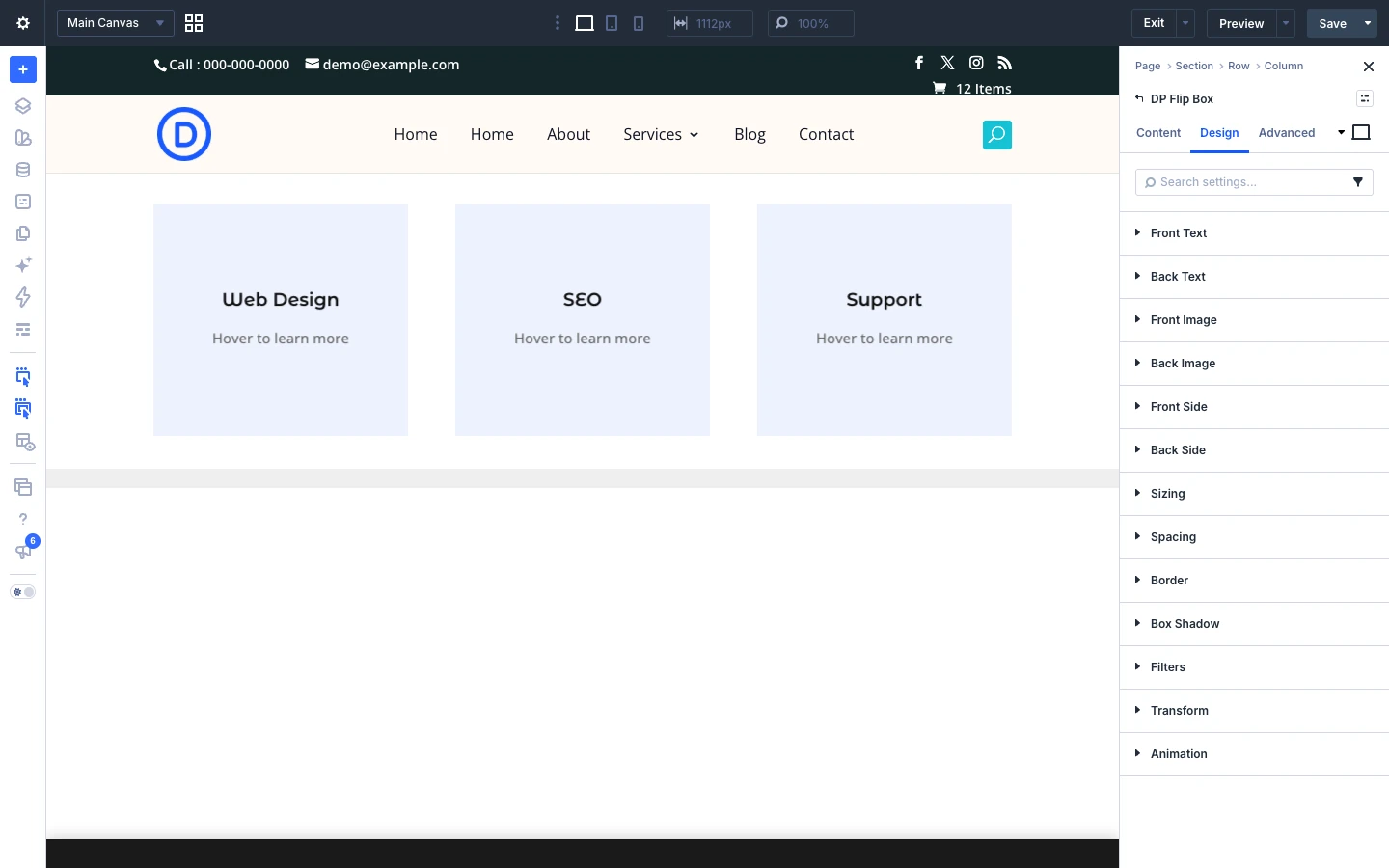
Task: Select the tablet view icon
Action: tap(612, 23)
